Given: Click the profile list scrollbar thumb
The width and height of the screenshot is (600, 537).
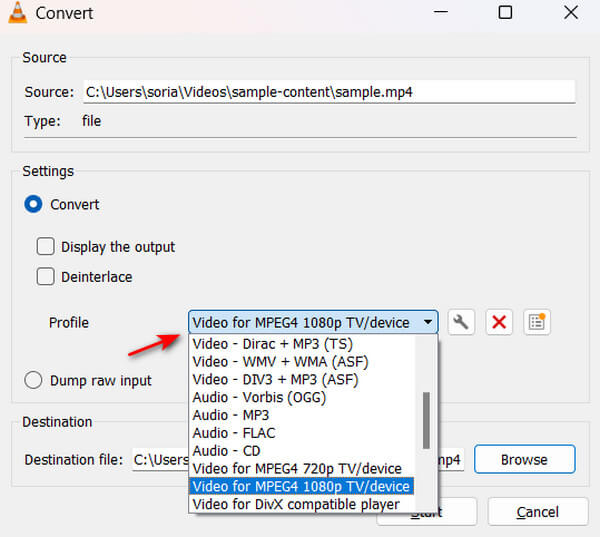Looking at the screenshot, I should pyautogui.click(x=426, y=420).
